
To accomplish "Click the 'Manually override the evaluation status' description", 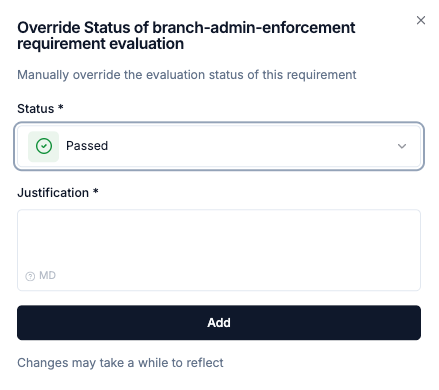I will [187, 75].
